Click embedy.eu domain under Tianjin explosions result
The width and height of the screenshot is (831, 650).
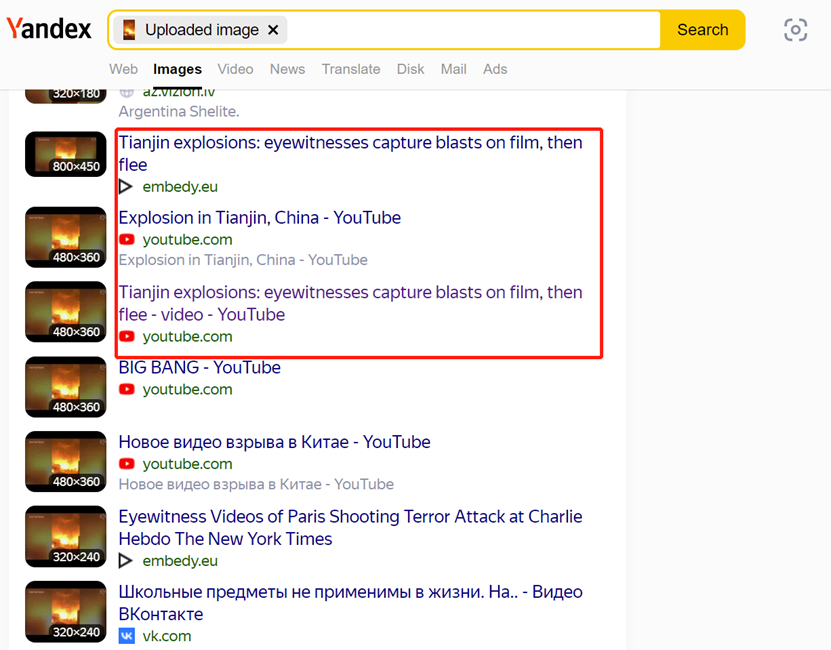pyautogui.click(x=180, y=187)
